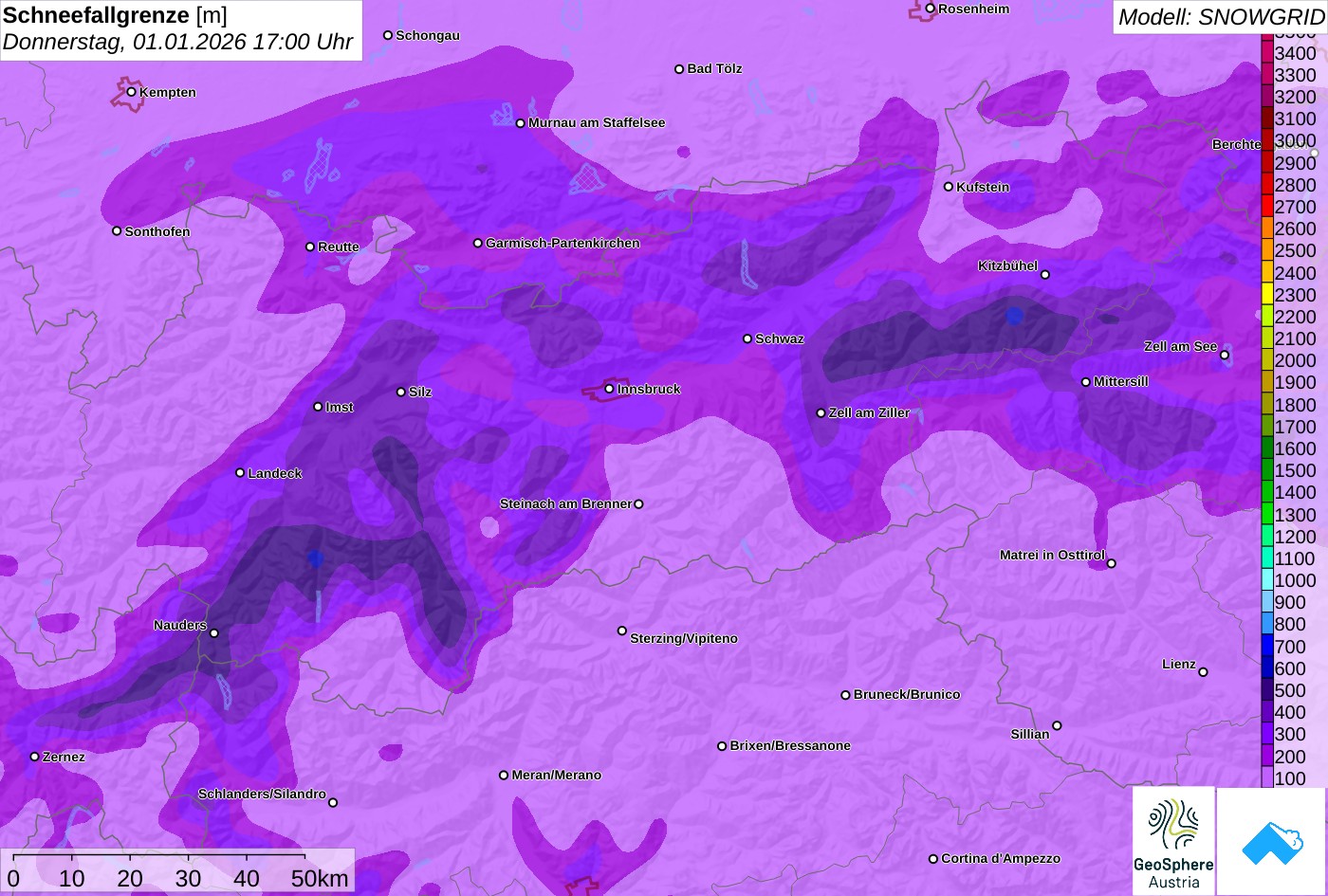This screenshot has height=896, width=1328.
Task: Click the 50km scale bar label
Action: [x=320, y=878]
